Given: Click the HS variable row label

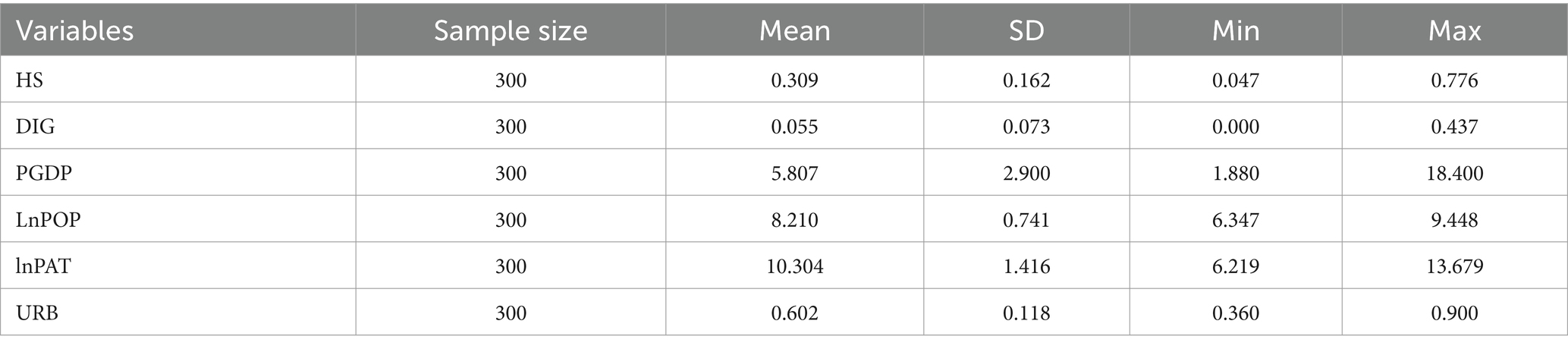Looking at the screenshot, I should [x=30, y=80].
